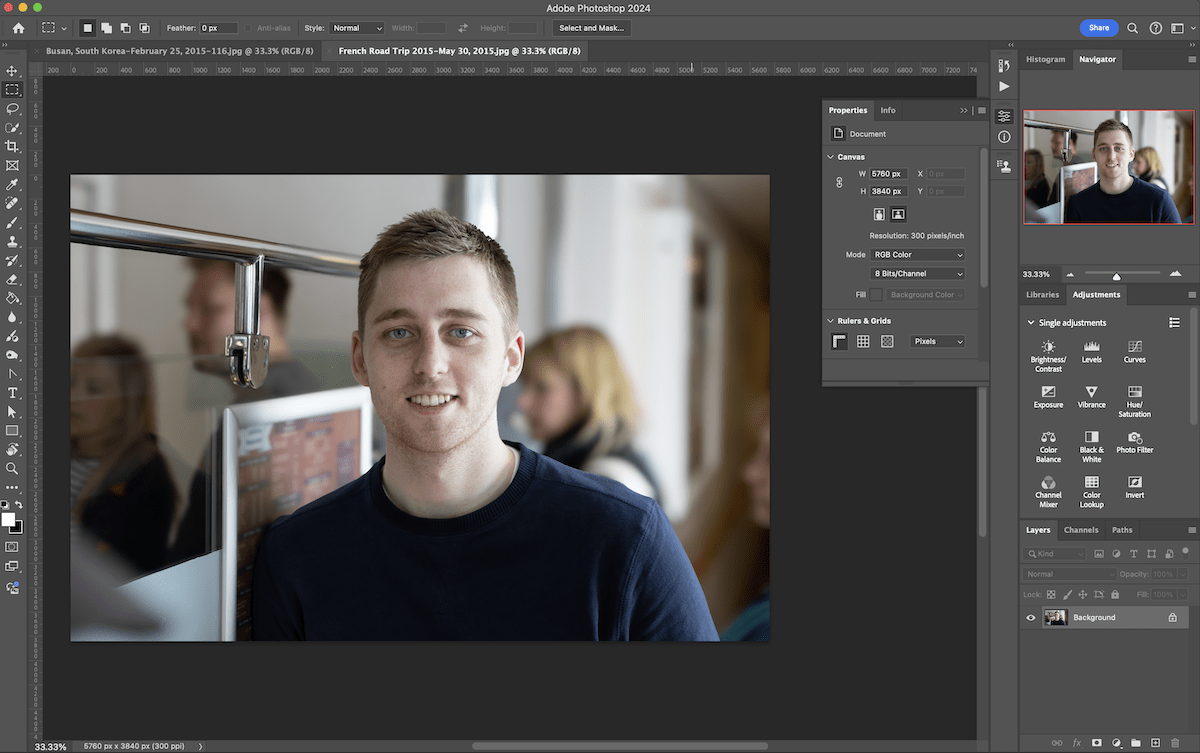1200x753 pixels.
Task: Select the Zoom tool
Action: 13,469
